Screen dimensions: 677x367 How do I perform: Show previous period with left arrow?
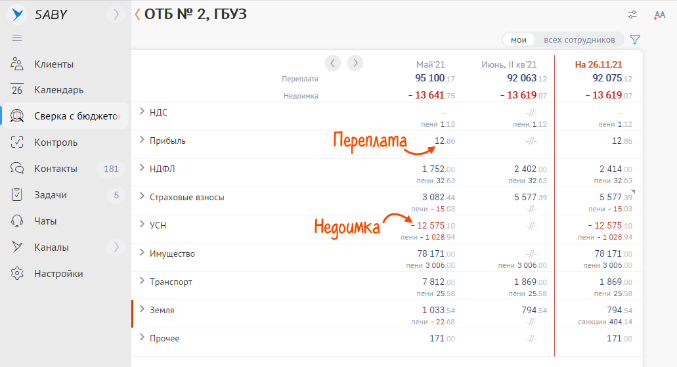coord(332,63)
